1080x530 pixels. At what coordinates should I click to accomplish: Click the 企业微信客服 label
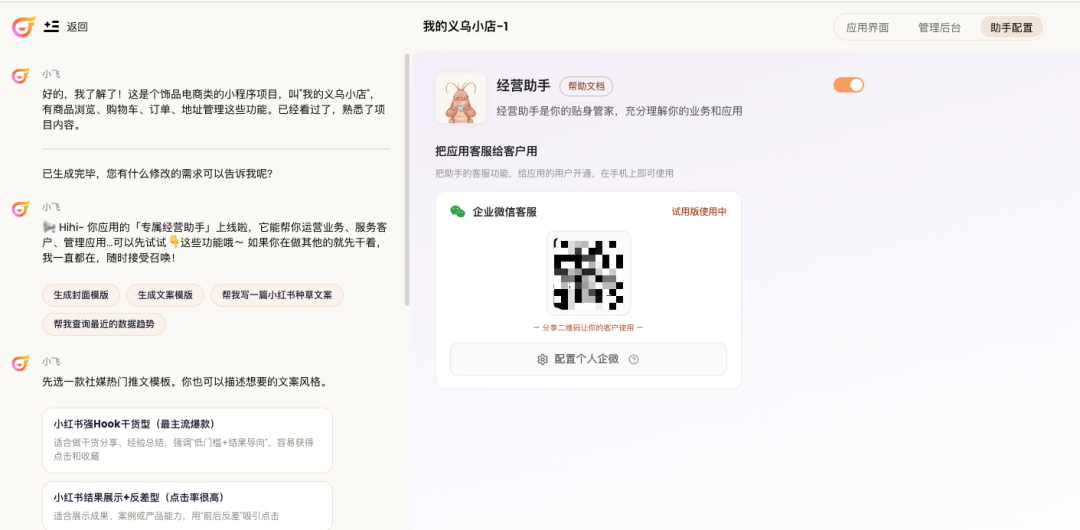point(505,212)
